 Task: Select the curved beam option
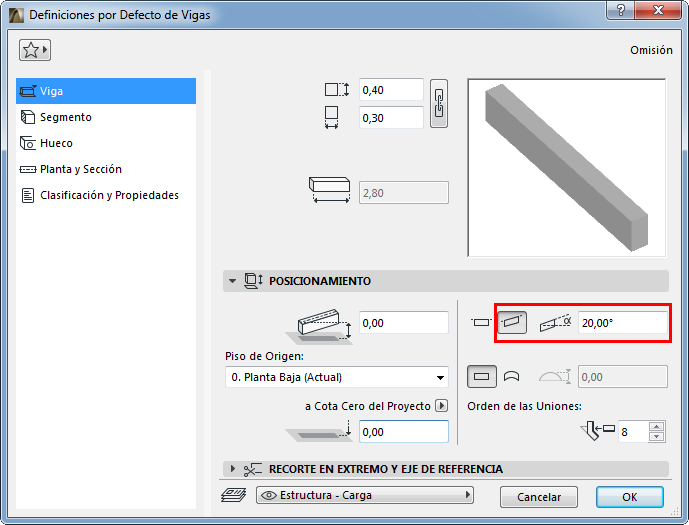[511, 377]
